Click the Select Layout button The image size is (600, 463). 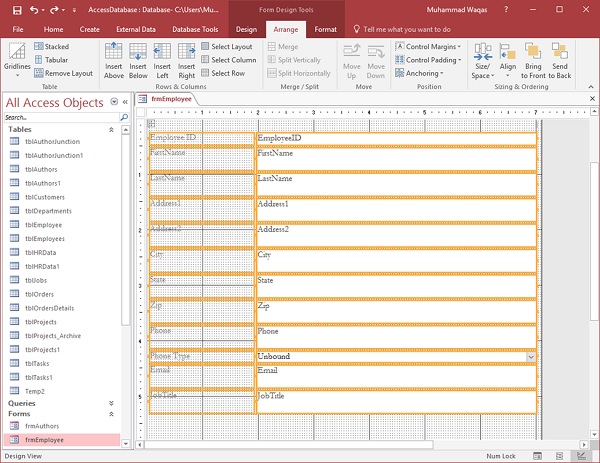point(226,47)
